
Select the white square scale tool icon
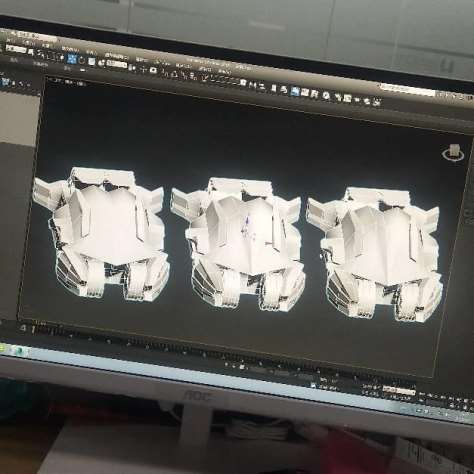[92, 62]
